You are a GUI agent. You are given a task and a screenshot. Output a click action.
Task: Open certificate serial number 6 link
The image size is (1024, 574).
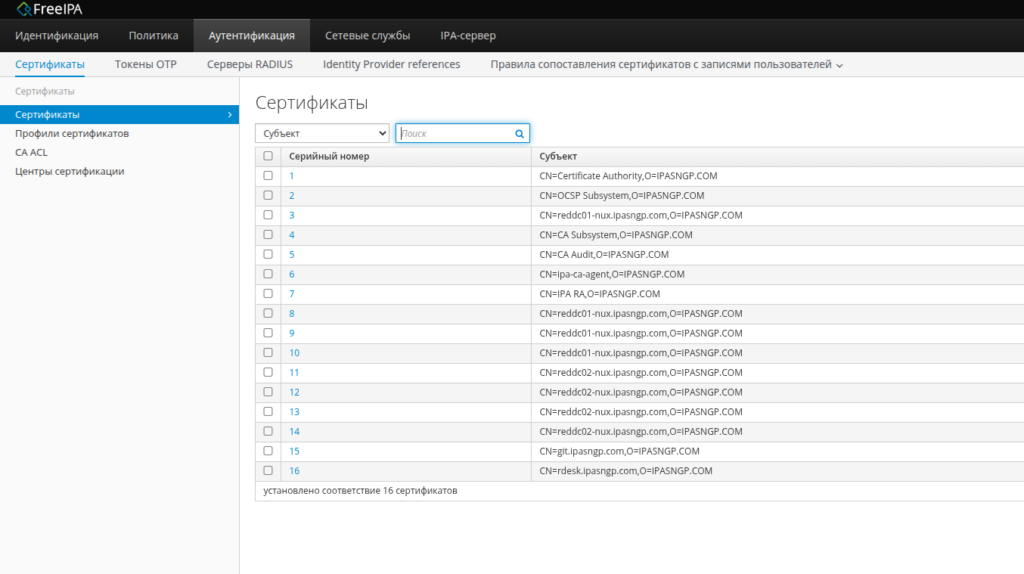[291, 274]
